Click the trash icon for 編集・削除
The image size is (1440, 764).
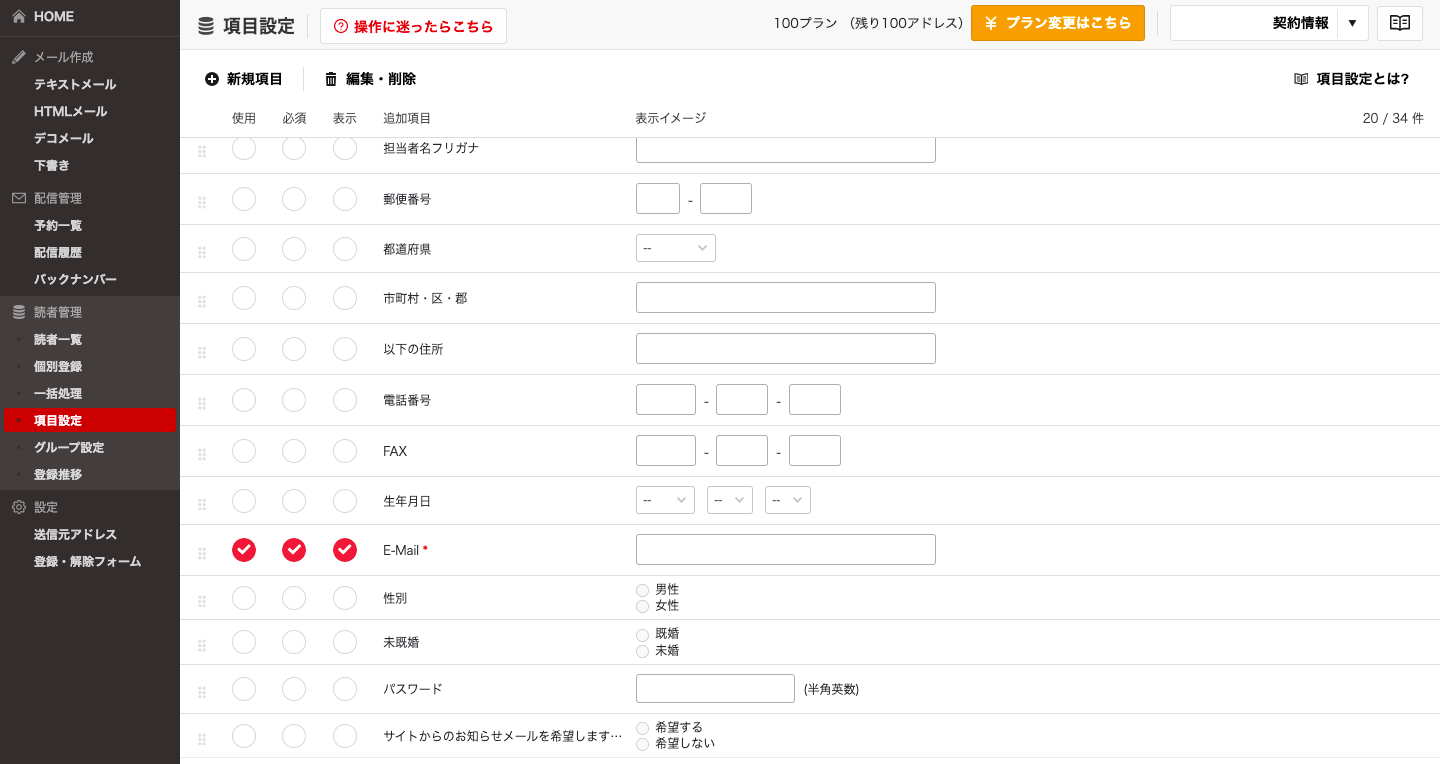pyautogui.click(x=331, y=79)
